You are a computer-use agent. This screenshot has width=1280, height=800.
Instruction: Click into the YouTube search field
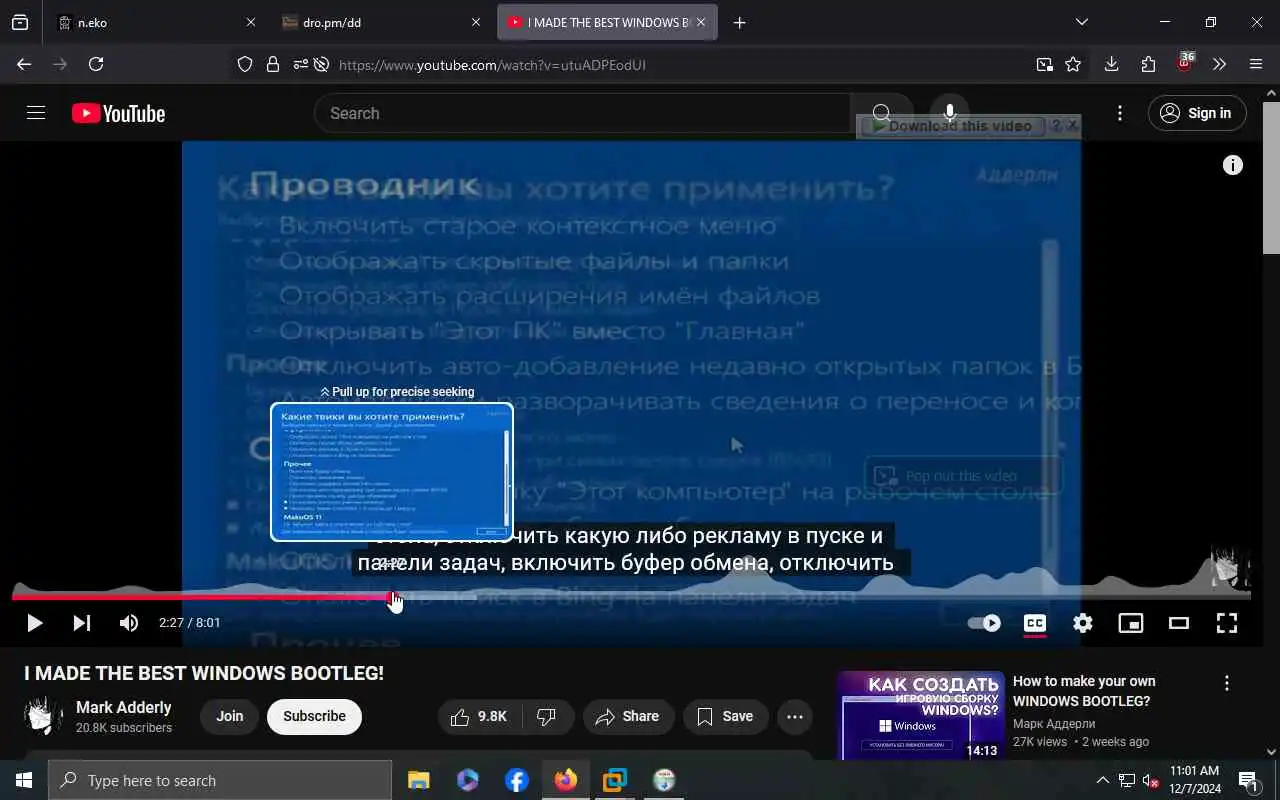583,113
